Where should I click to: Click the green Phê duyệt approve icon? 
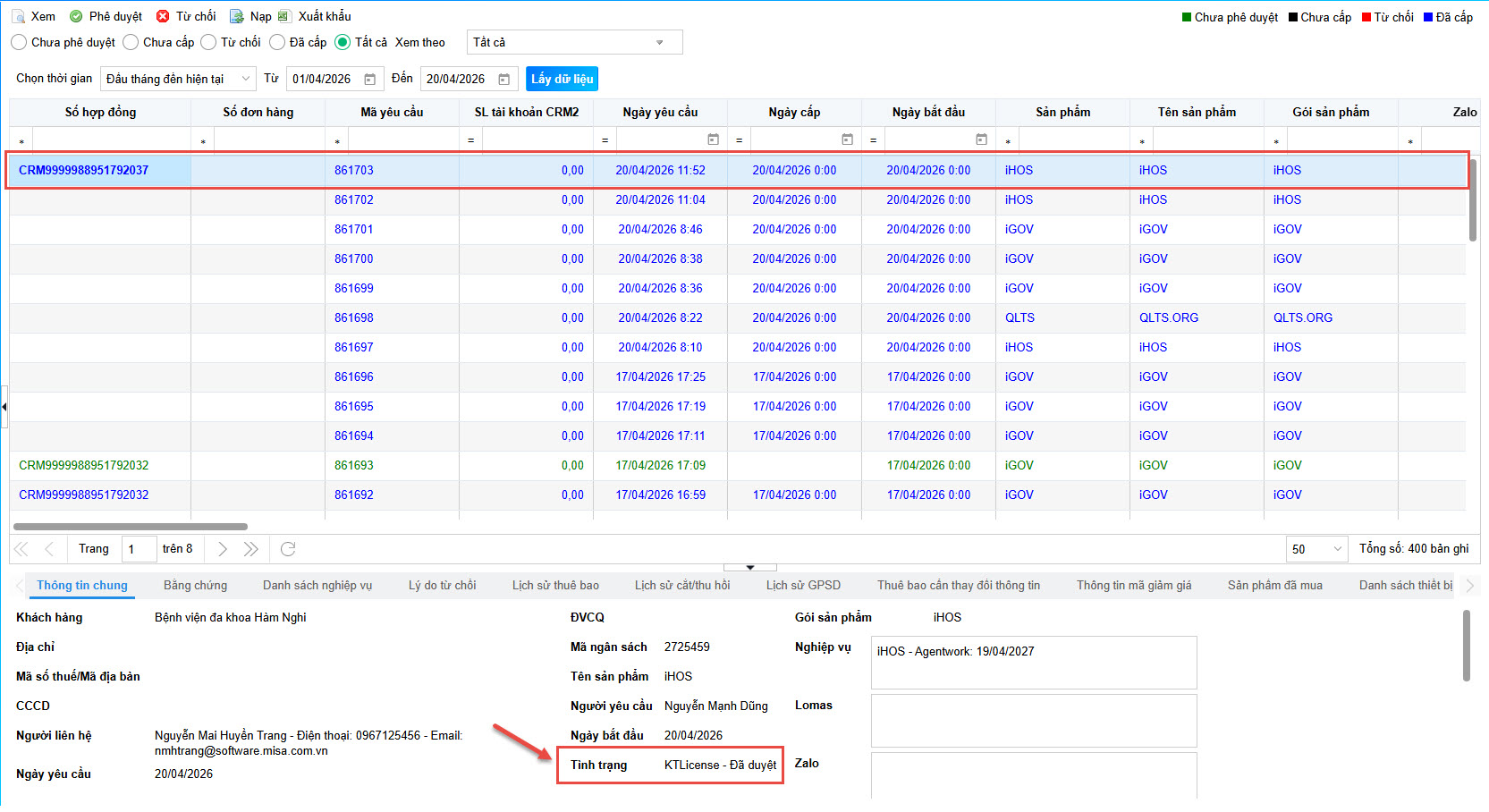click(x=76, y=17)
